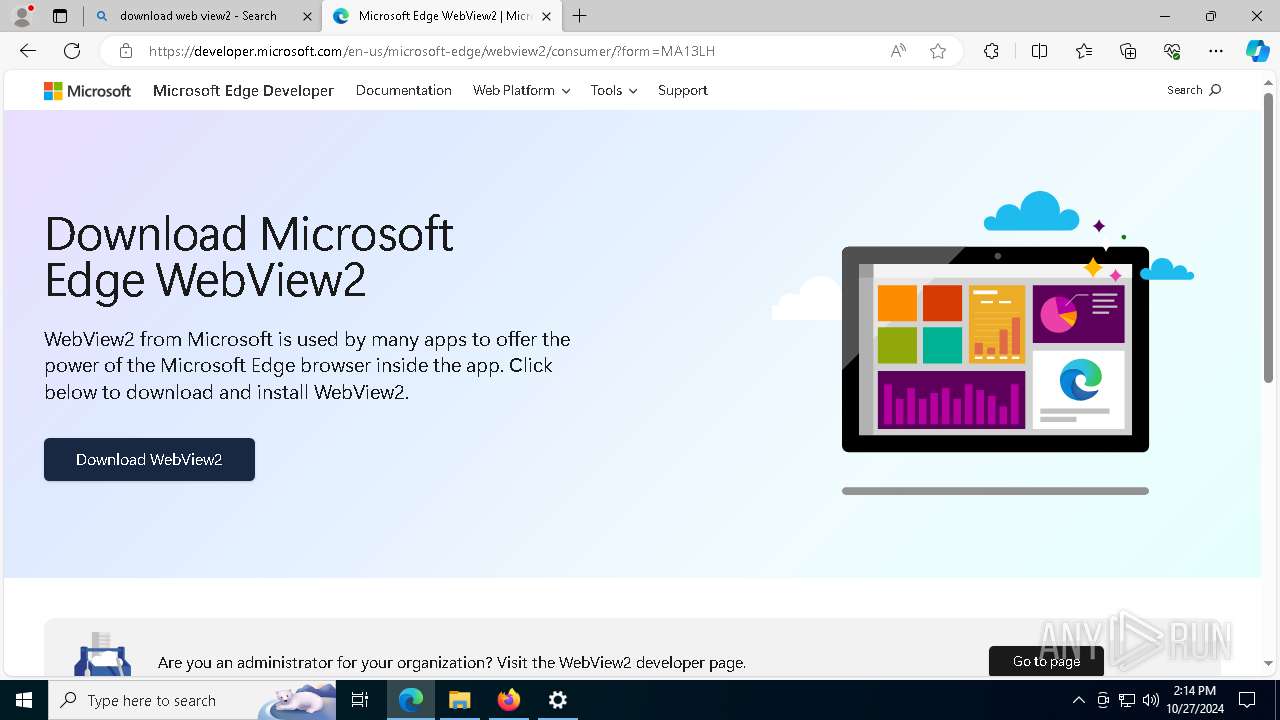Image resolution: width=1280 pixels, height=720 pixels.
Task: Go back with the back arrow
Action: pos(28,51)
